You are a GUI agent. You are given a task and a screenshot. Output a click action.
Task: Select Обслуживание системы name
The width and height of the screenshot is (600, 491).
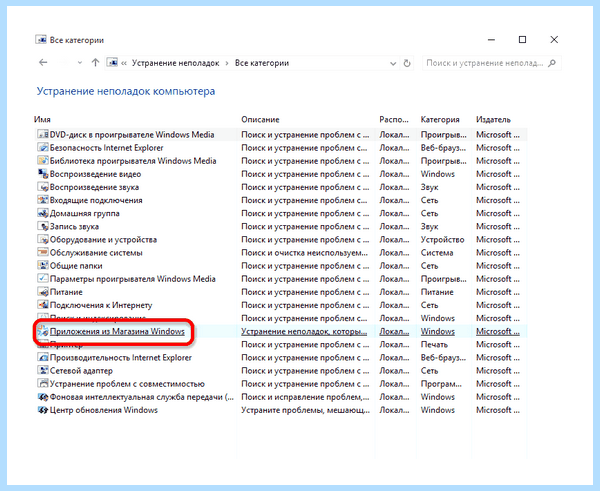(96, 253)
